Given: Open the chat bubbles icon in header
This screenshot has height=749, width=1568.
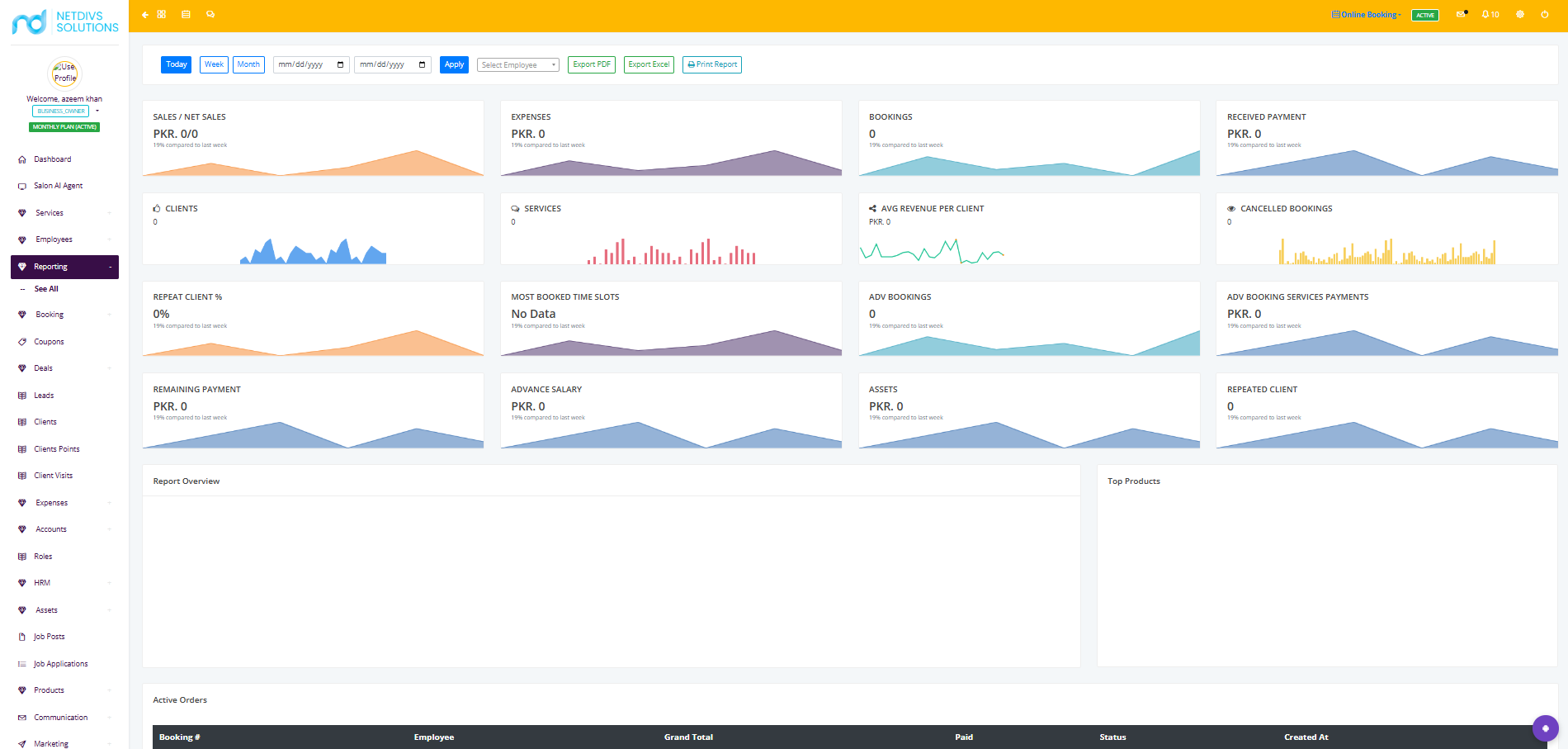Looking at the screenshot, I should pos(210,15).
